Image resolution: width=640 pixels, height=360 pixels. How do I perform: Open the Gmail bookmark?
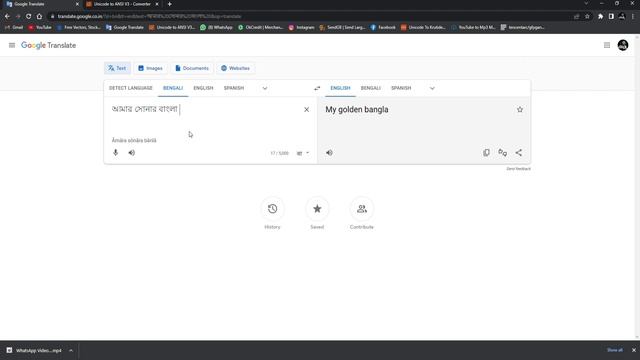(x=14, y=27)
